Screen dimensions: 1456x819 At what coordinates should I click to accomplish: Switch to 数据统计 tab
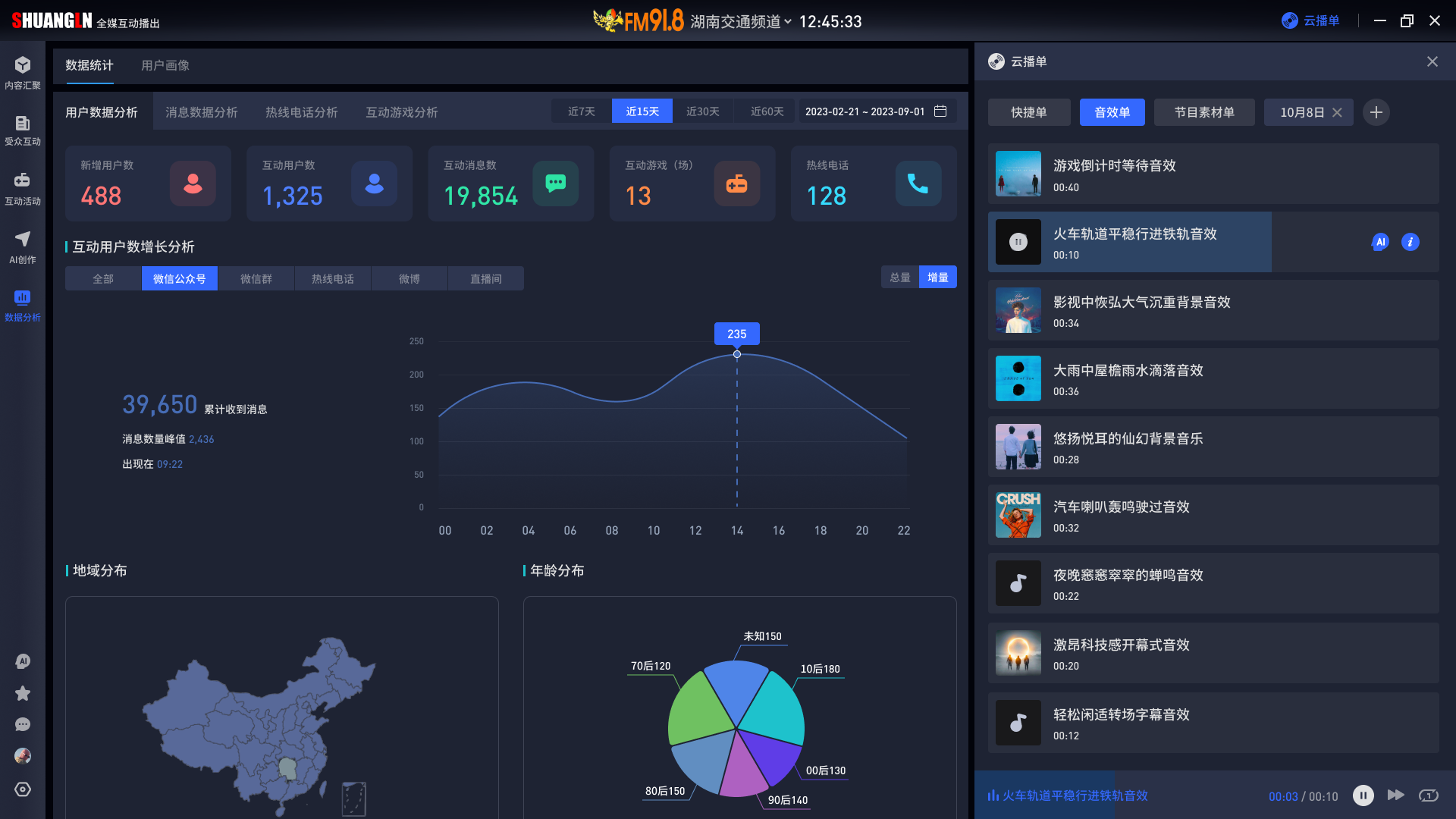[89, 65]
